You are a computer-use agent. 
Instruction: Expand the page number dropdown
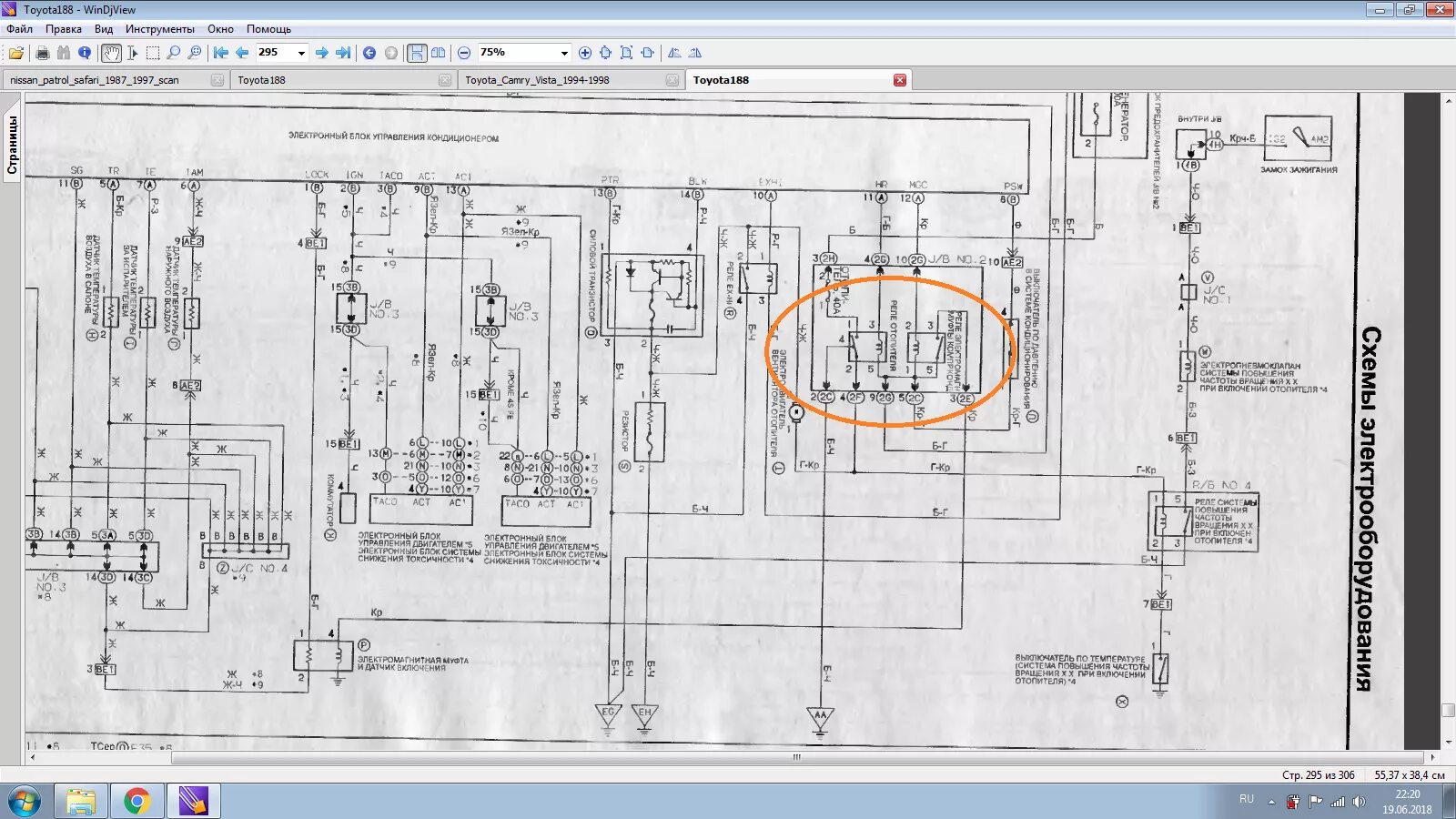(x=301, y=53)
